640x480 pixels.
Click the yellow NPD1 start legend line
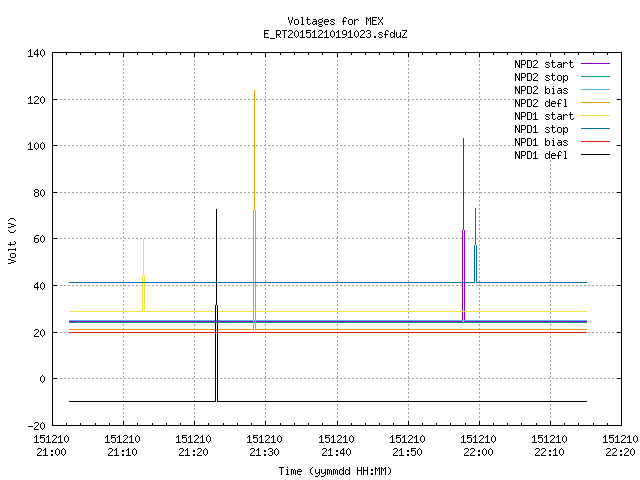tap(596, 116)
